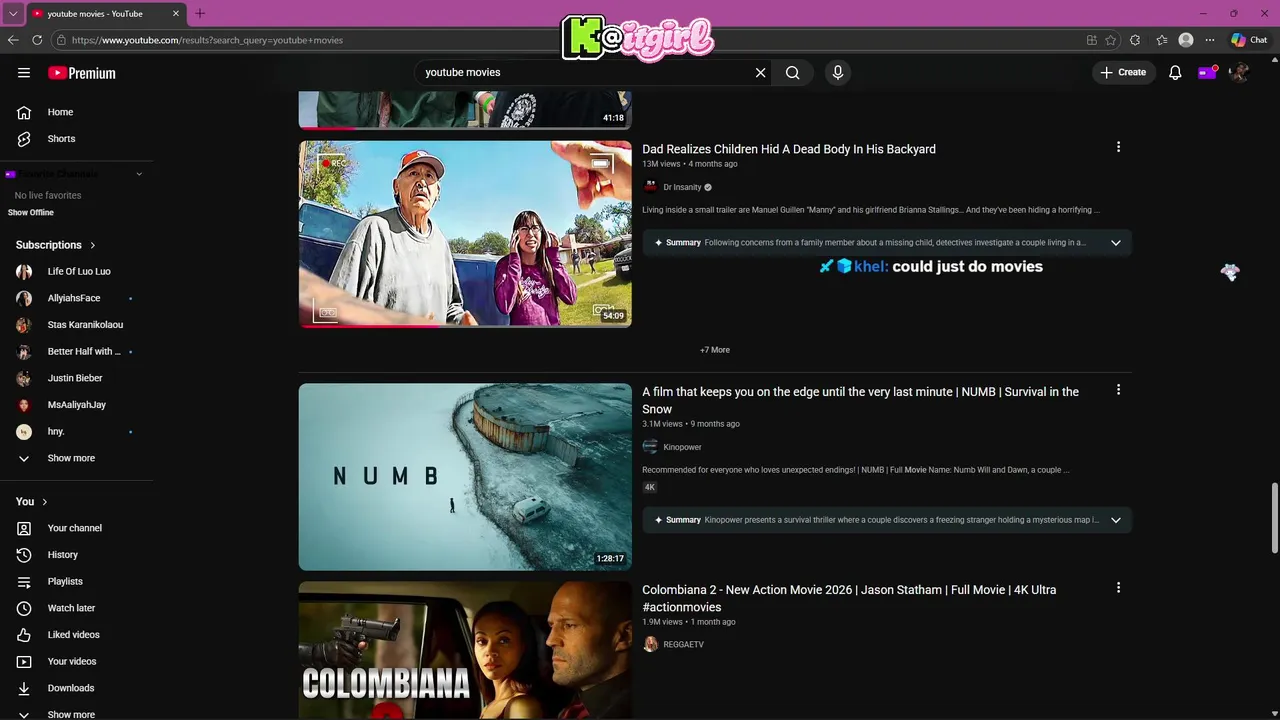1280x720 pixels.
Task: Go back with the browser arrow
Action: (13, 40)
